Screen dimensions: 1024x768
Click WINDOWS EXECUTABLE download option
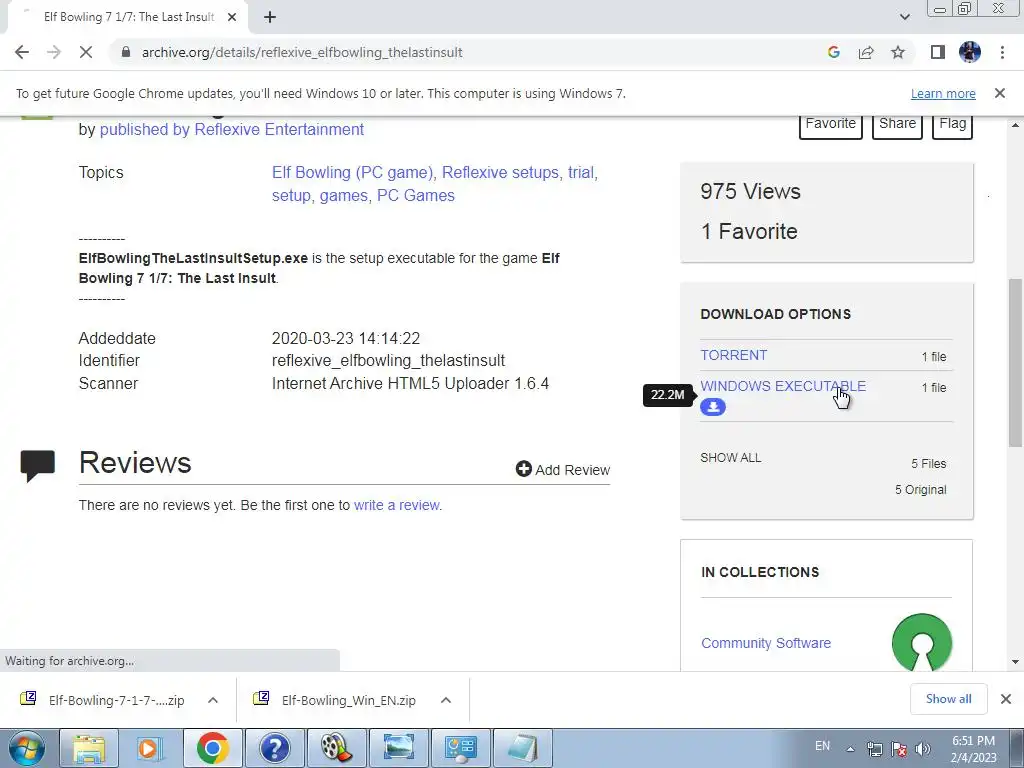click(783, 386)
